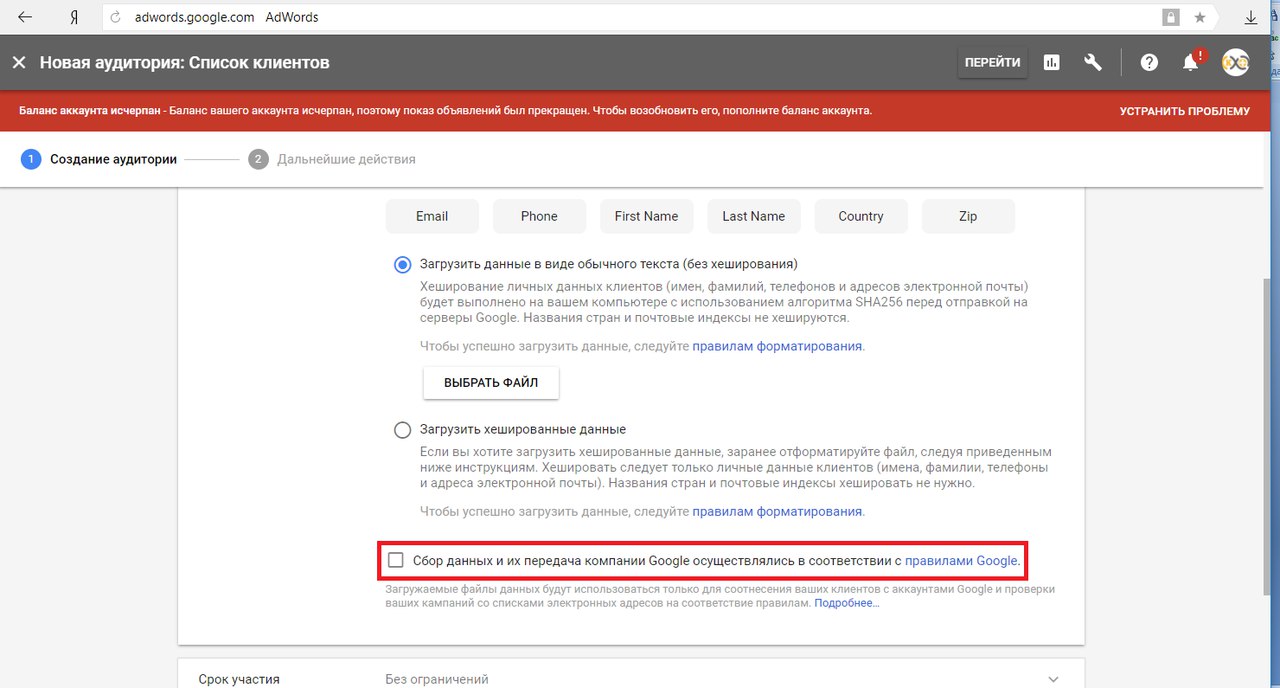
Task: Select step 1 Создание аудитории
Action: pos(99,159)
